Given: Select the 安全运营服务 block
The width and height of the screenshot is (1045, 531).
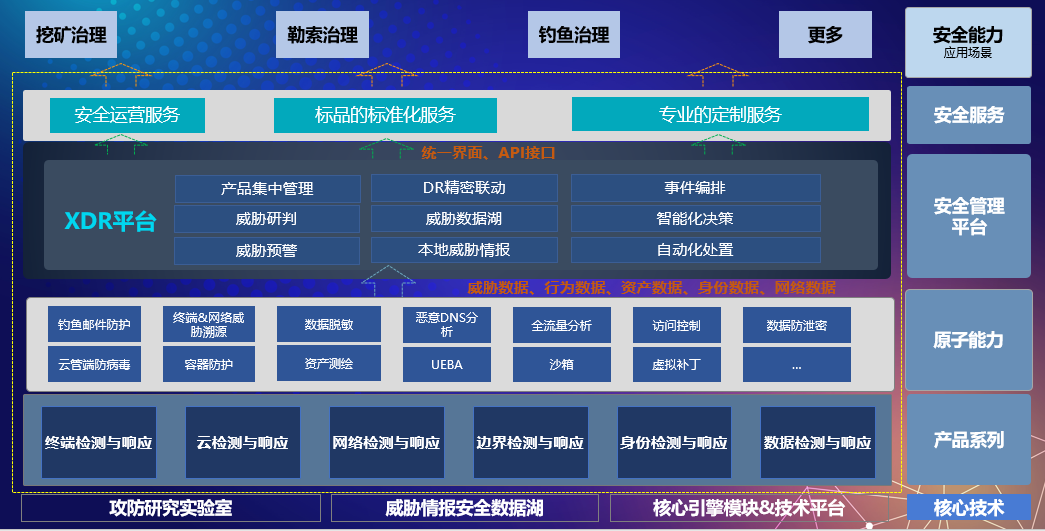Looking at the screenshot, I should [x=128, y=115].
